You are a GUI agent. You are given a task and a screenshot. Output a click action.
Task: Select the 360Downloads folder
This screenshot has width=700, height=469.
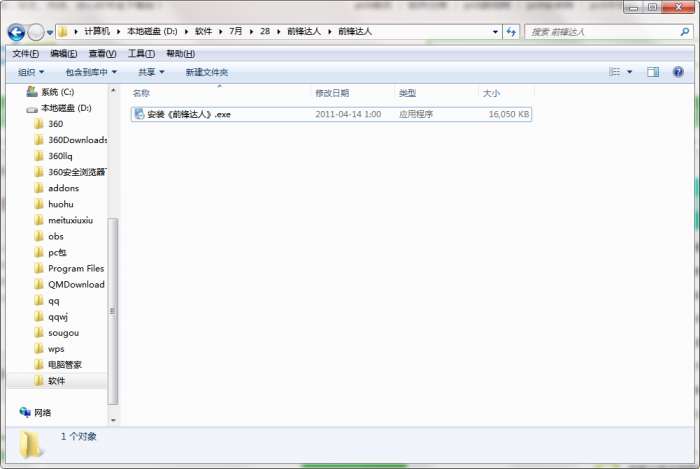(x=77, y=140)
